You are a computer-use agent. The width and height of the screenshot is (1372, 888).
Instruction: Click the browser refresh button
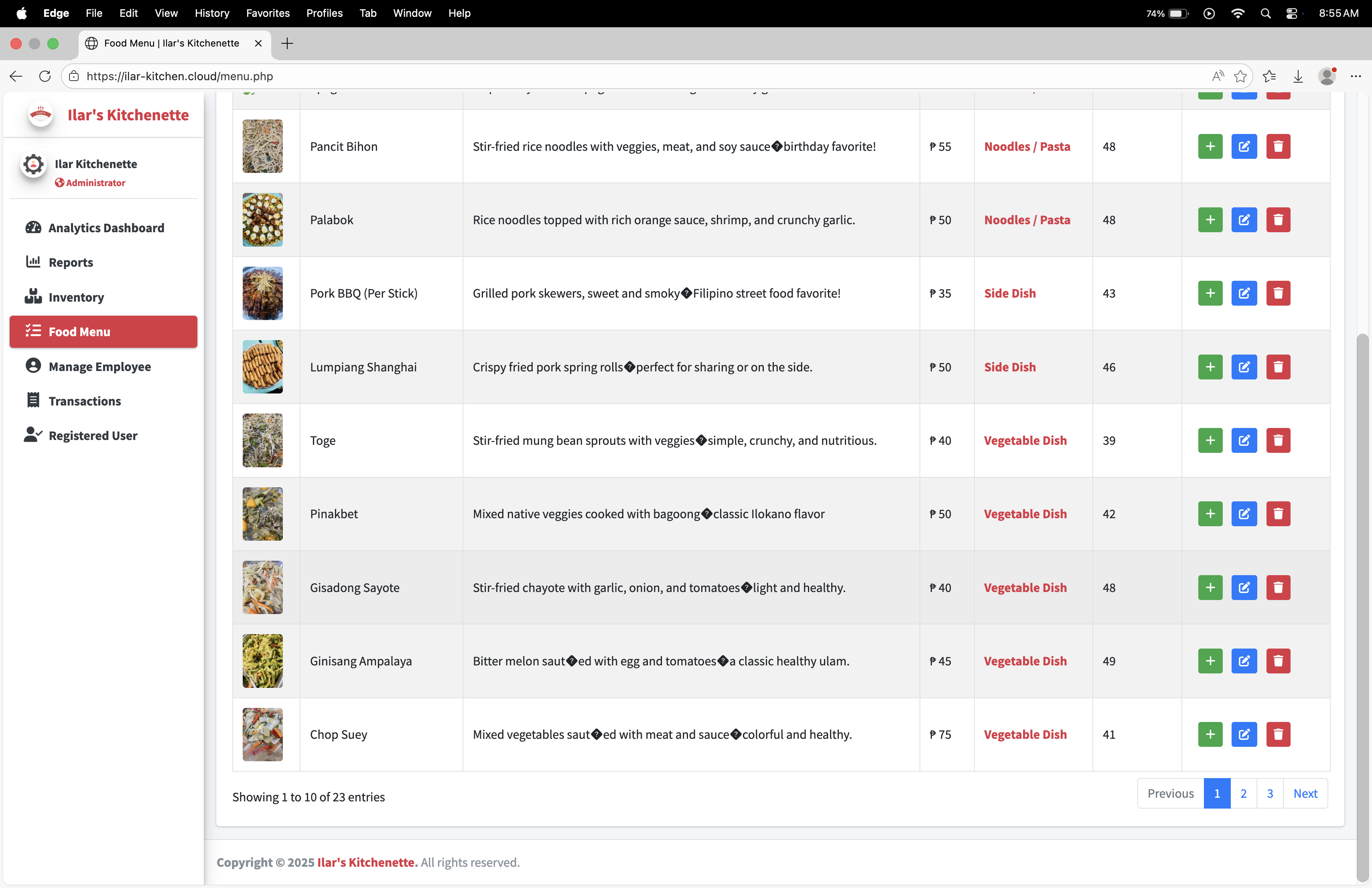(x=45, y=76)
